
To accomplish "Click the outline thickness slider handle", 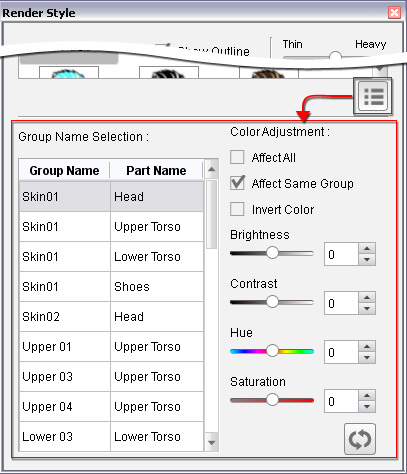I will pos(336,56).
